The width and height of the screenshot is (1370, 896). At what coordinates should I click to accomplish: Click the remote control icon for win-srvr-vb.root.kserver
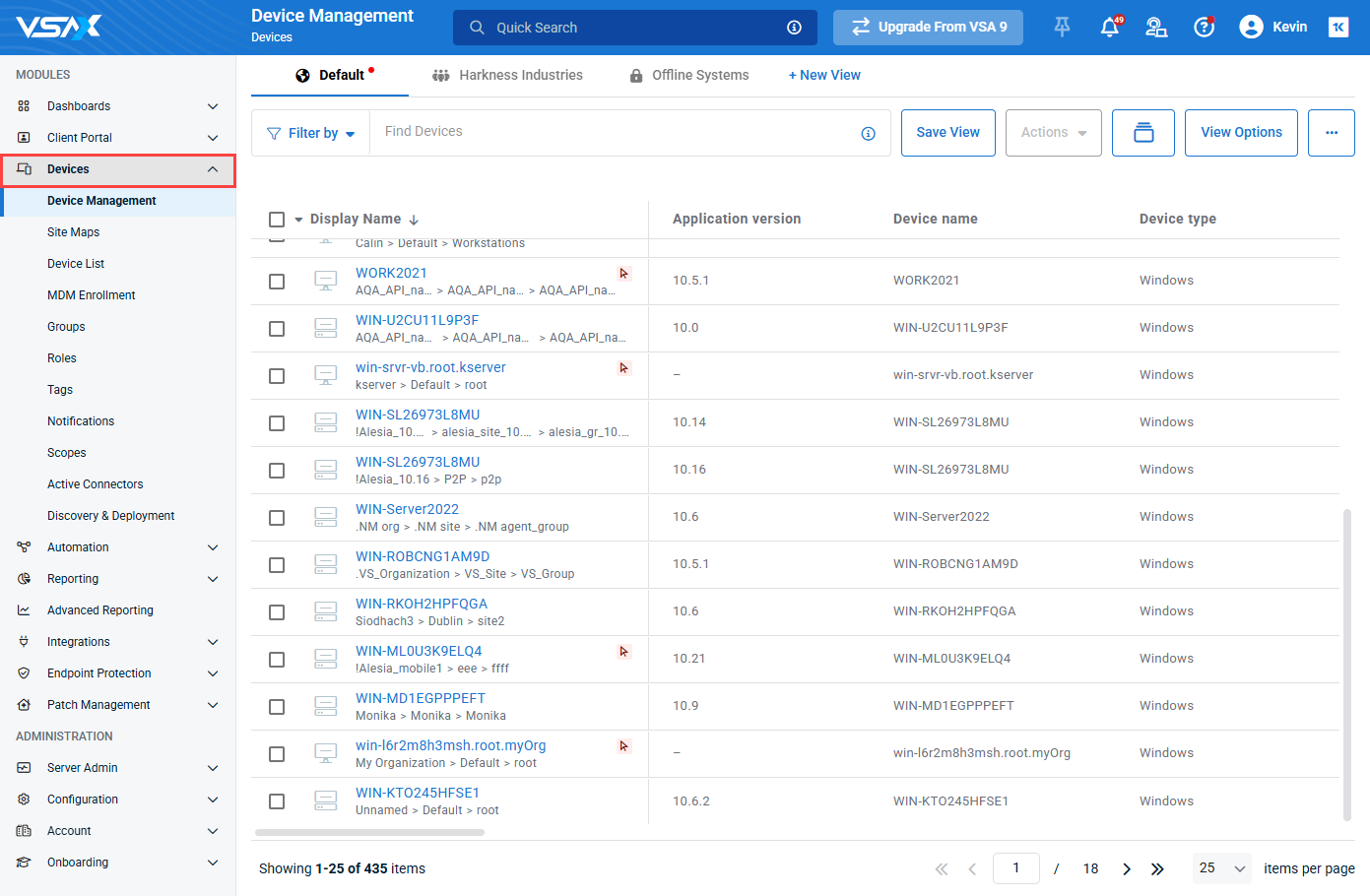pos(623,368)
